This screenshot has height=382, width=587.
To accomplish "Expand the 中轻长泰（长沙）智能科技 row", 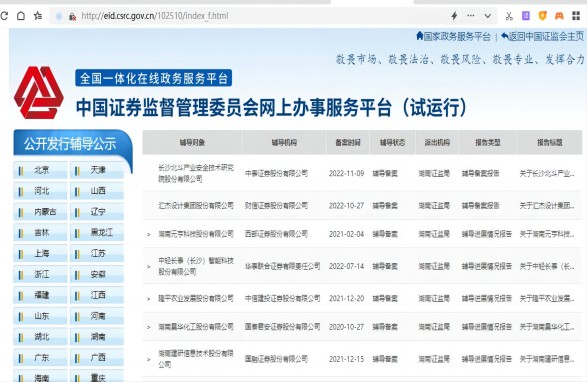I will pyautogui.click(x=149, y=267).
